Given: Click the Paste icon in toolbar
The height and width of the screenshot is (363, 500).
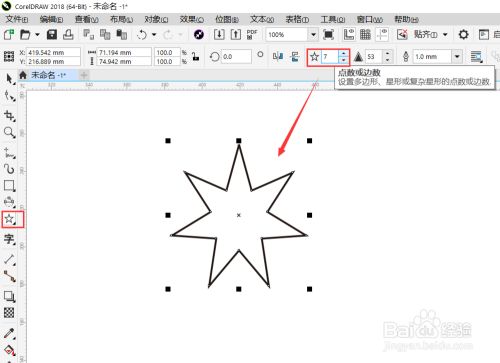Looking at the screenshot, I should point(122,34).
